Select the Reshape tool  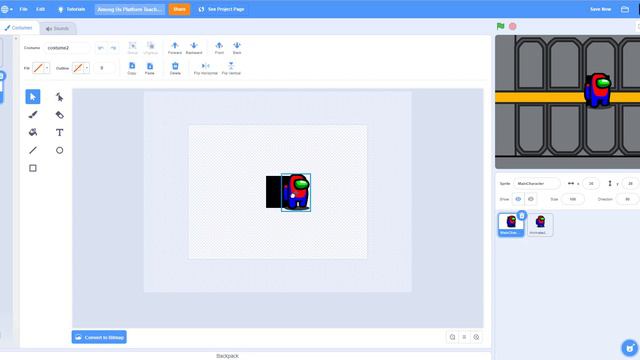coord(60,97)
